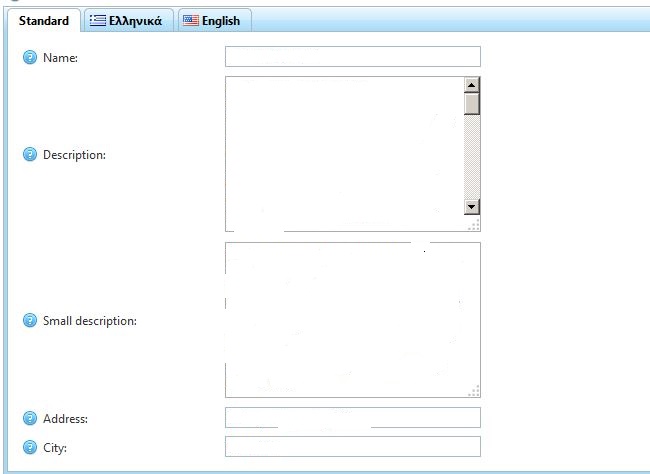Click the help icon beside City

coord(30,447)
